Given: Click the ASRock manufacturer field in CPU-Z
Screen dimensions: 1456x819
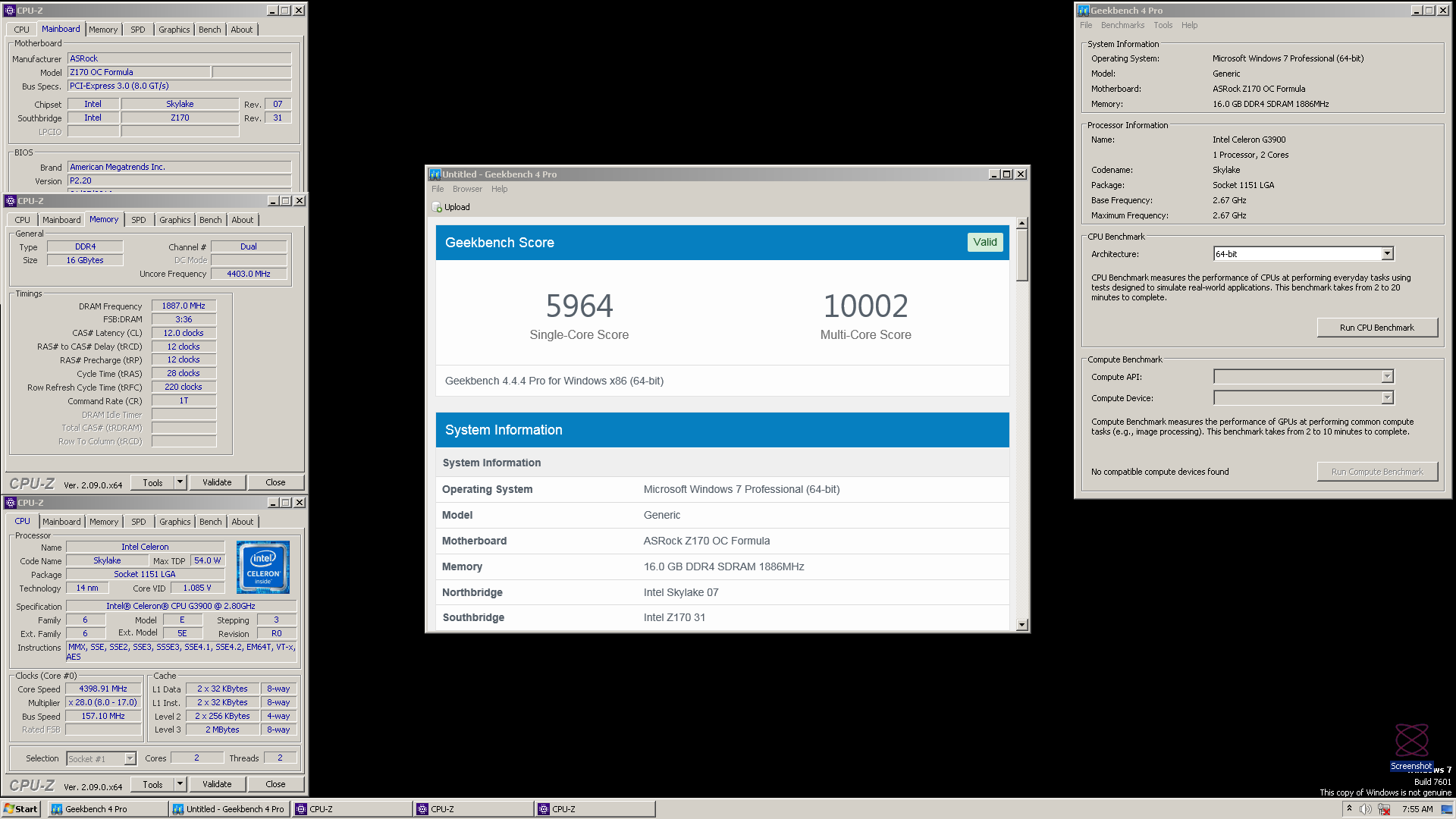Looking at the screenshot, I should coord(180,58).
